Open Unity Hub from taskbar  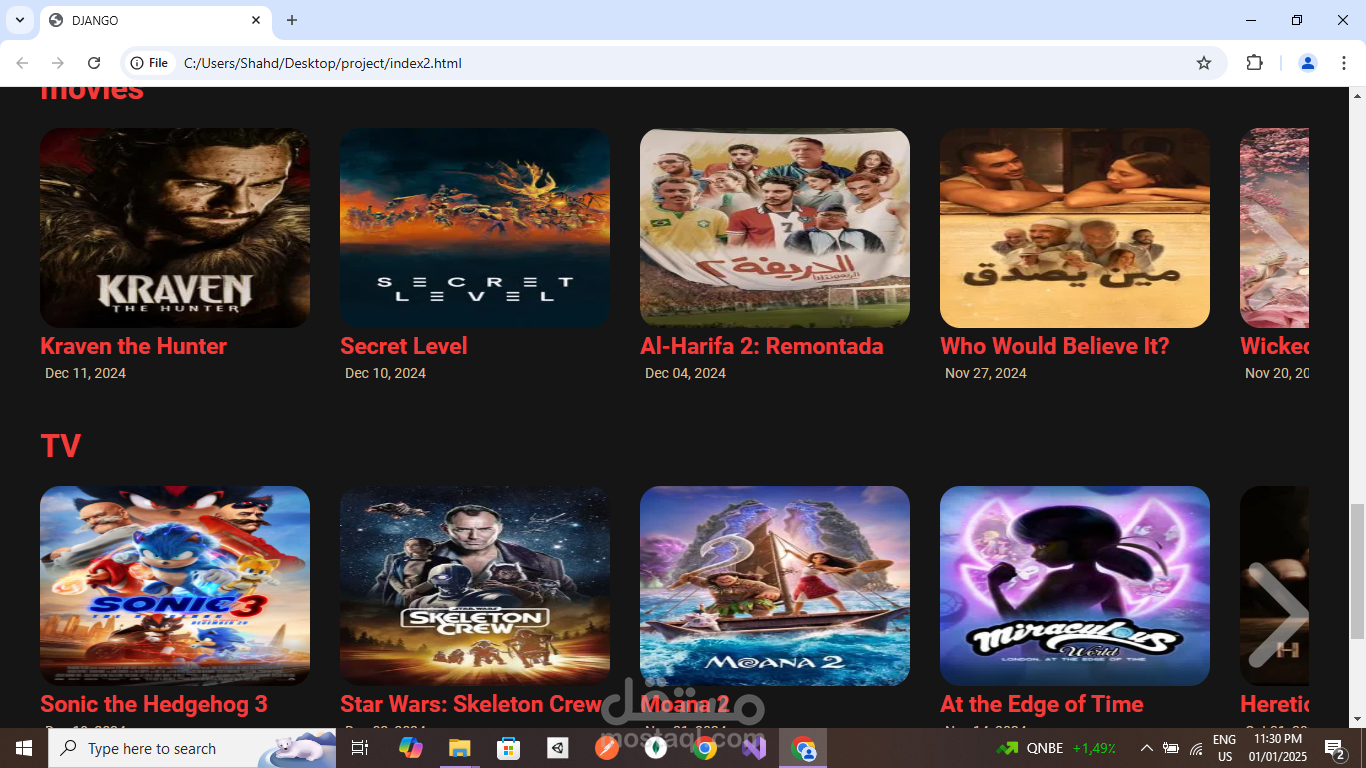557,748
